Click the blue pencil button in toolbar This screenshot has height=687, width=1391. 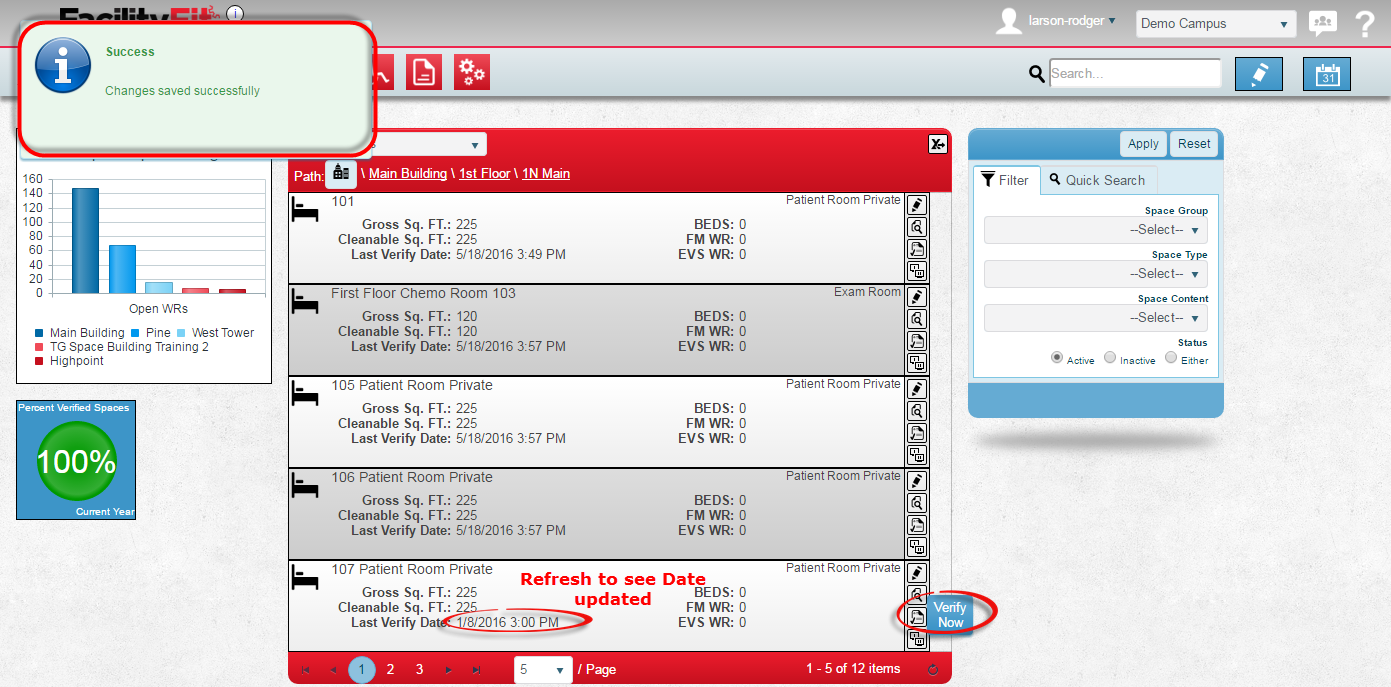(x=1258, y=74)
